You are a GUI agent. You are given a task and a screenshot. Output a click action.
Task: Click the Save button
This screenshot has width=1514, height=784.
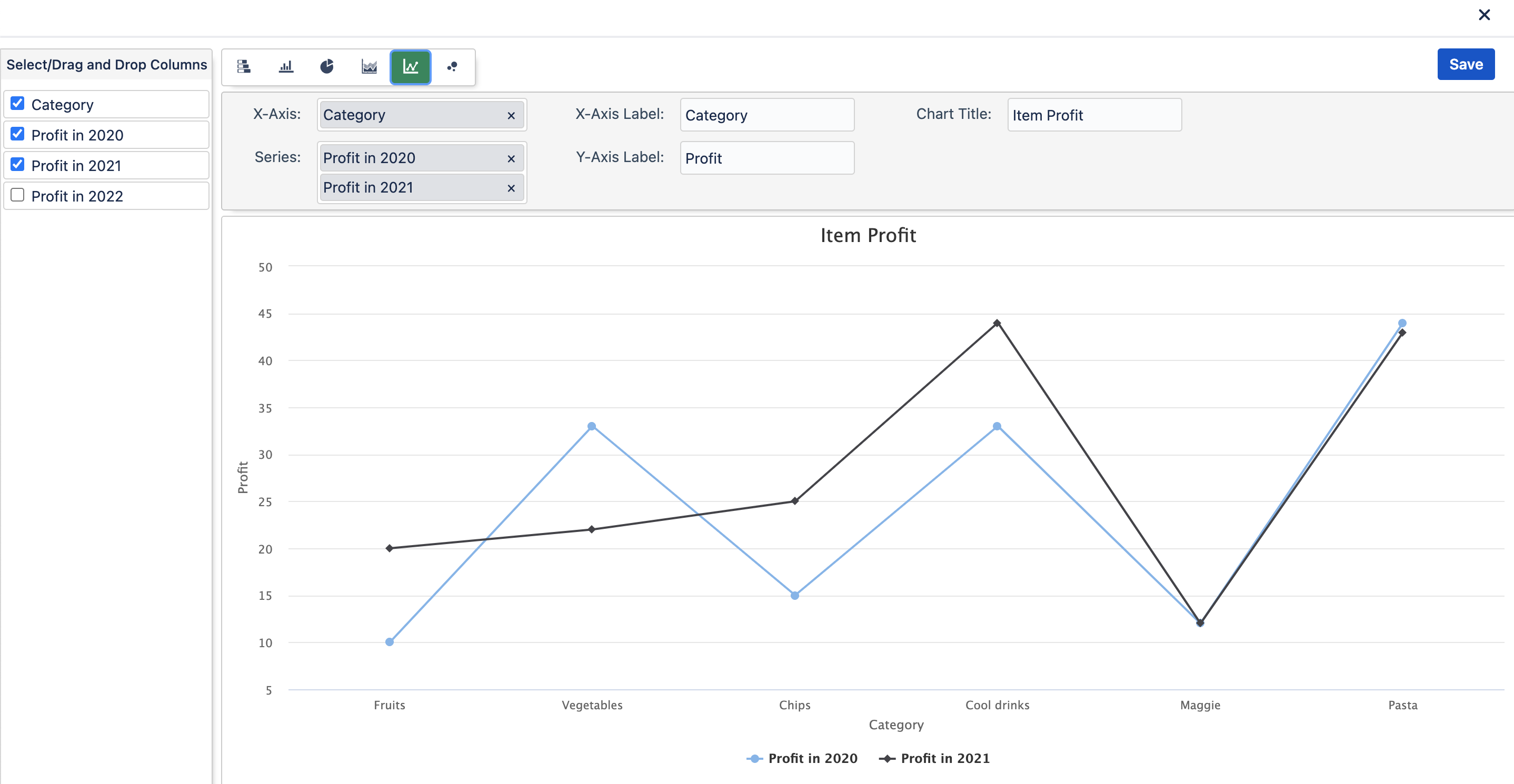pyautogui.click(x=1465, y=64)
